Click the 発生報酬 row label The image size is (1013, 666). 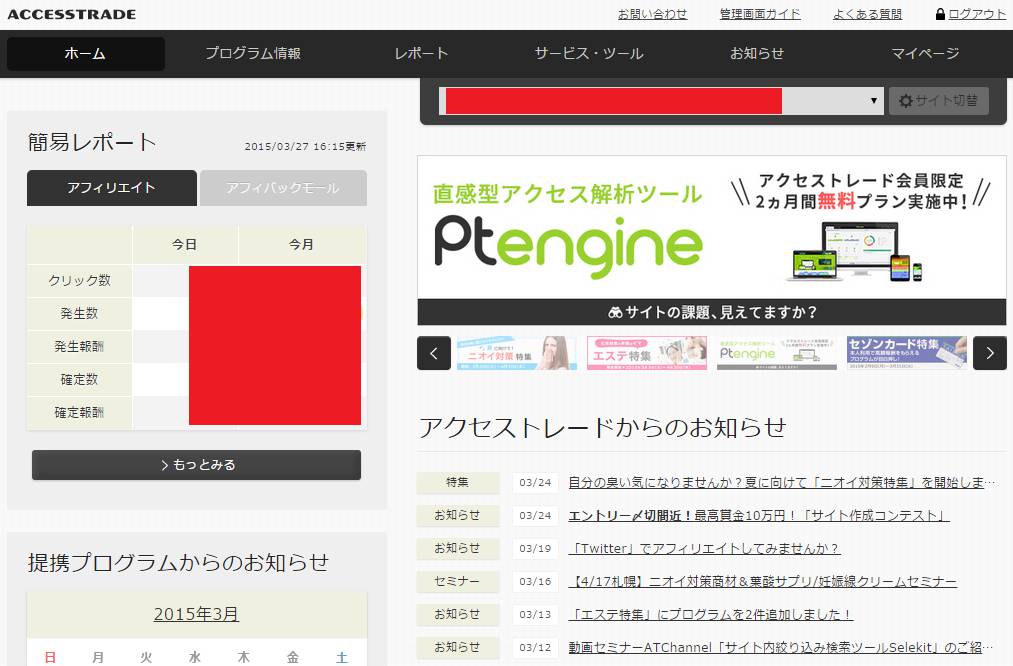coord(79,346)
